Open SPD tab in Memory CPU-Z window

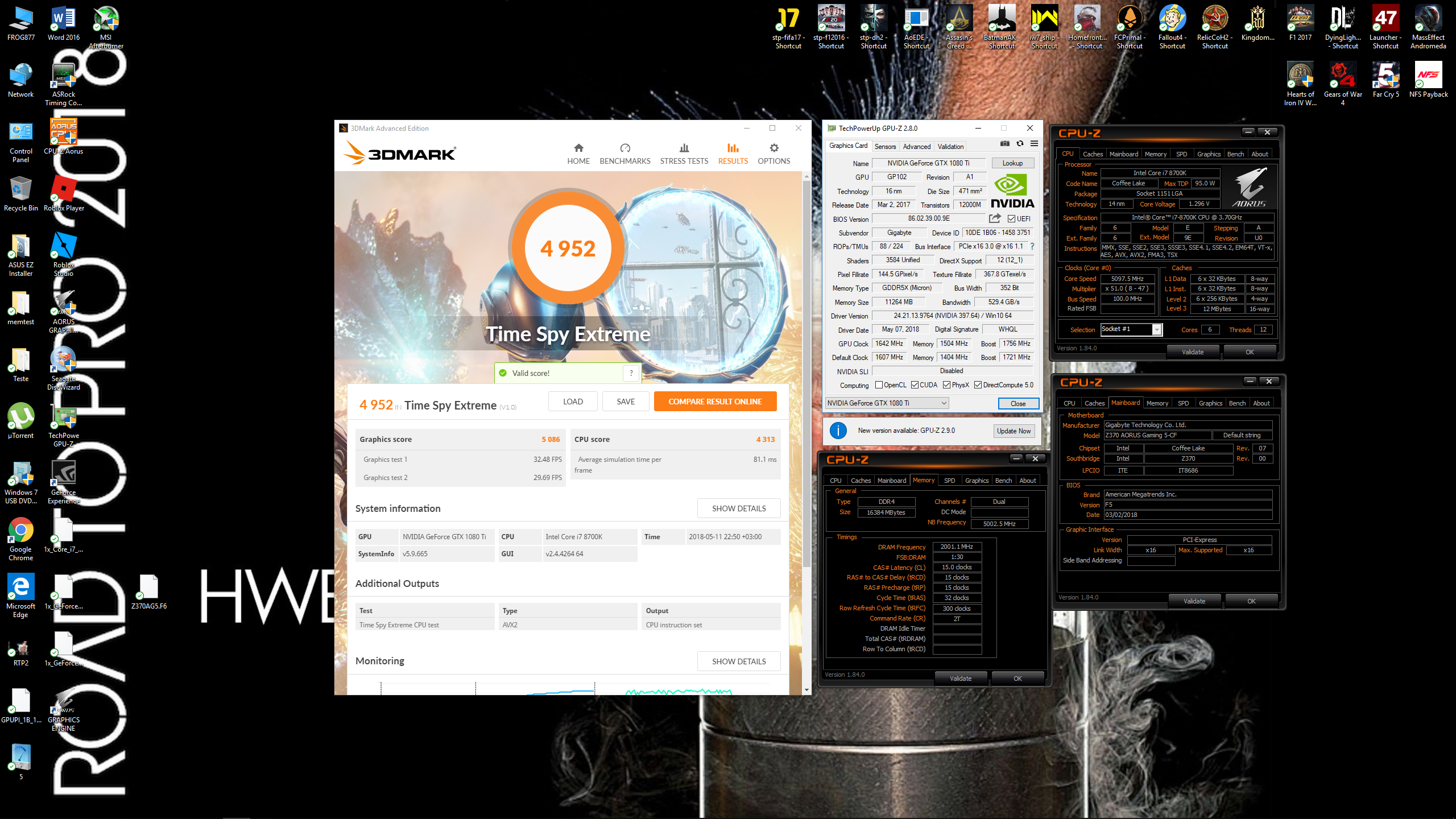(949, 481)
